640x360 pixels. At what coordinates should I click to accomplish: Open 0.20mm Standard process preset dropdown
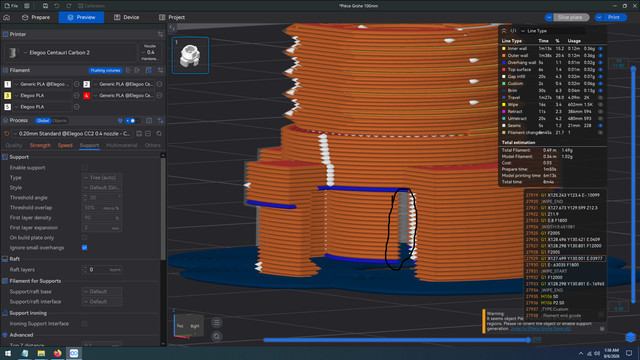[x=73, y=133]
